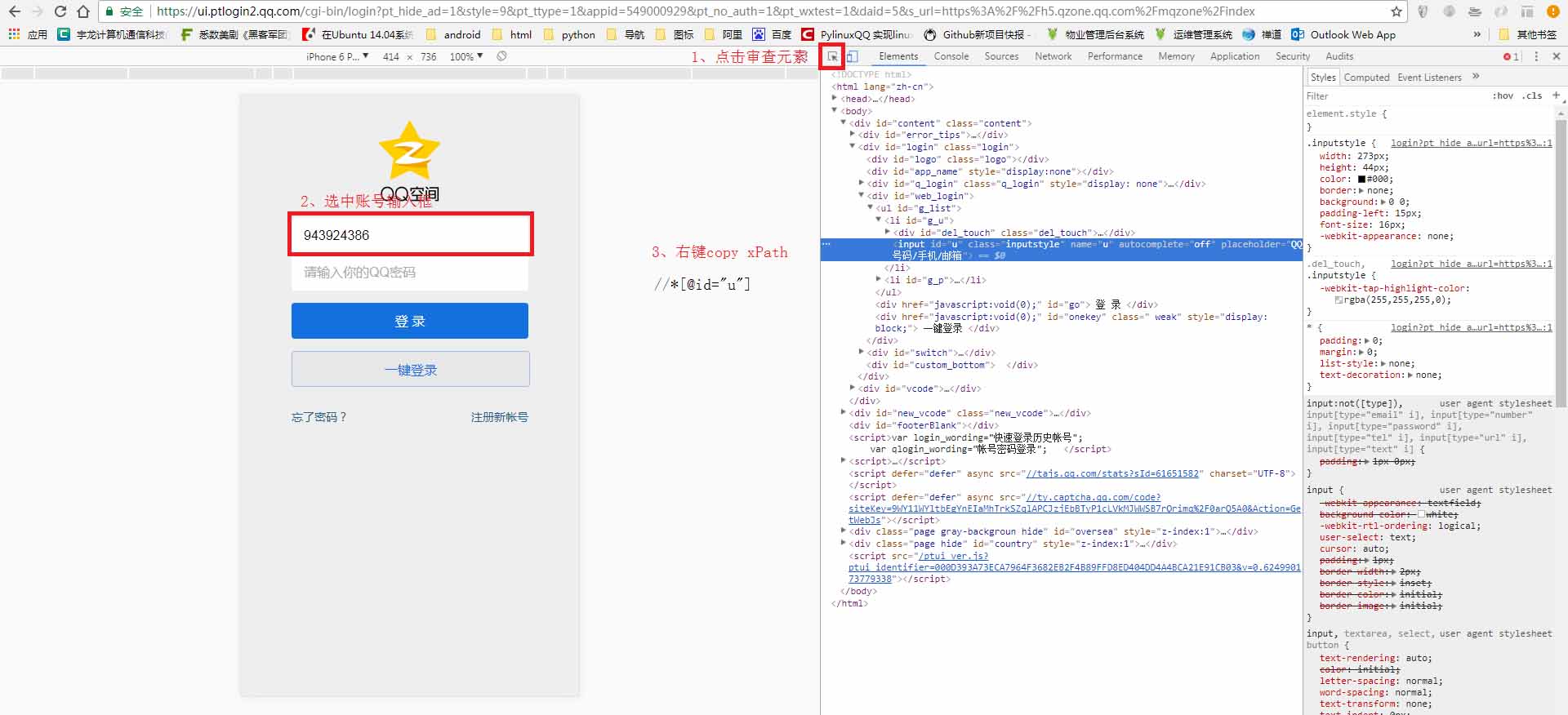Open the iPhone 6 Plus device dropdown
1568x715 pixels.
(337, 56)
